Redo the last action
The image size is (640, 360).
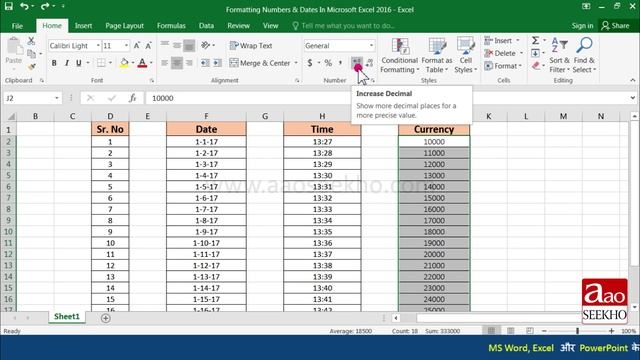point(45,6)
